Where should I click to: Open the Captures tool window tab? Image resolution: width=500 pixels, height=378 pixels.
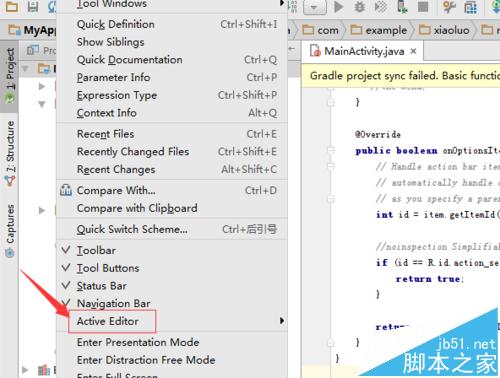click(x=10, y=231)
